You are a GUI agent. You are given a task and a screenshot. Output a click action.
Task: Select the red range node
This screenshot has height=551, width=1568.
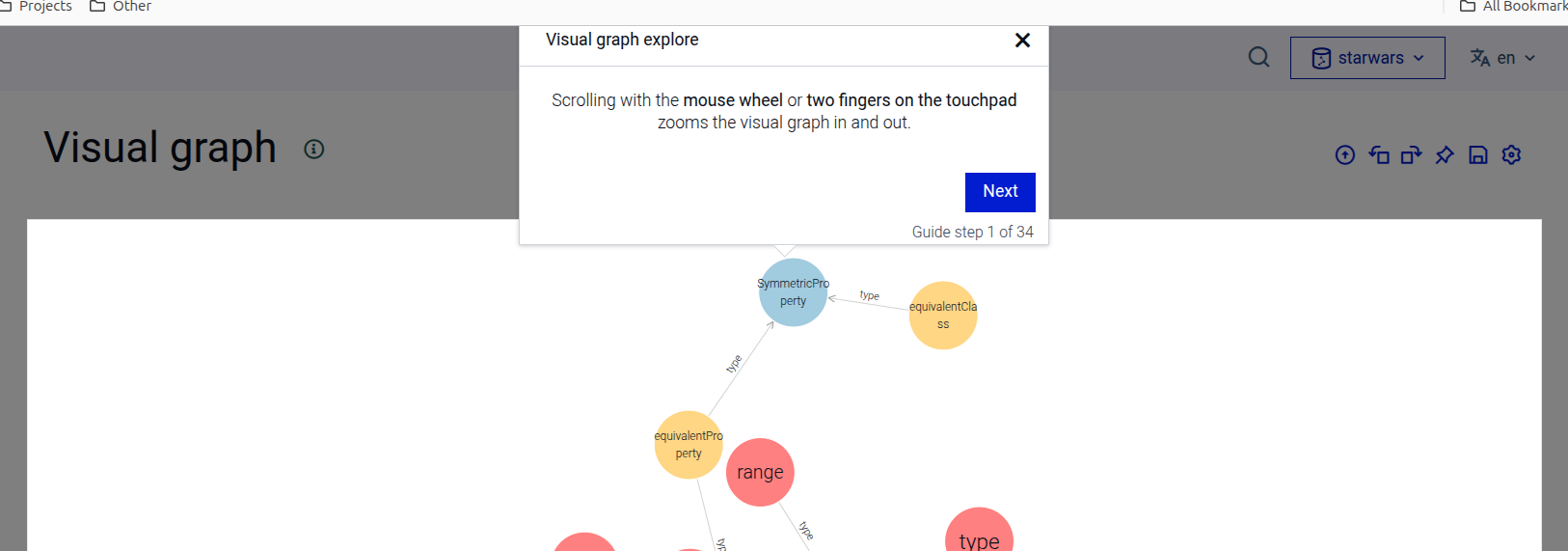click(760, 473)
